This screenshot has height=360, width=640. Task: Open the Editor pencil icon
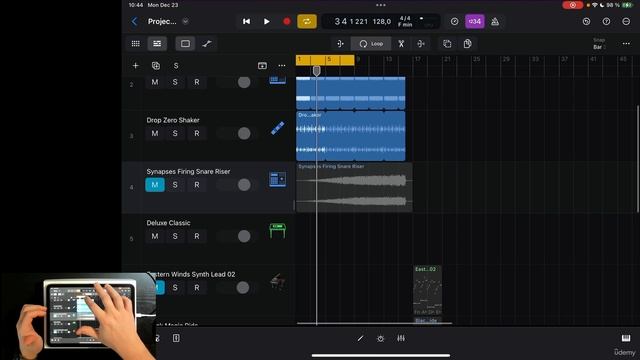(x=360, y=338)
